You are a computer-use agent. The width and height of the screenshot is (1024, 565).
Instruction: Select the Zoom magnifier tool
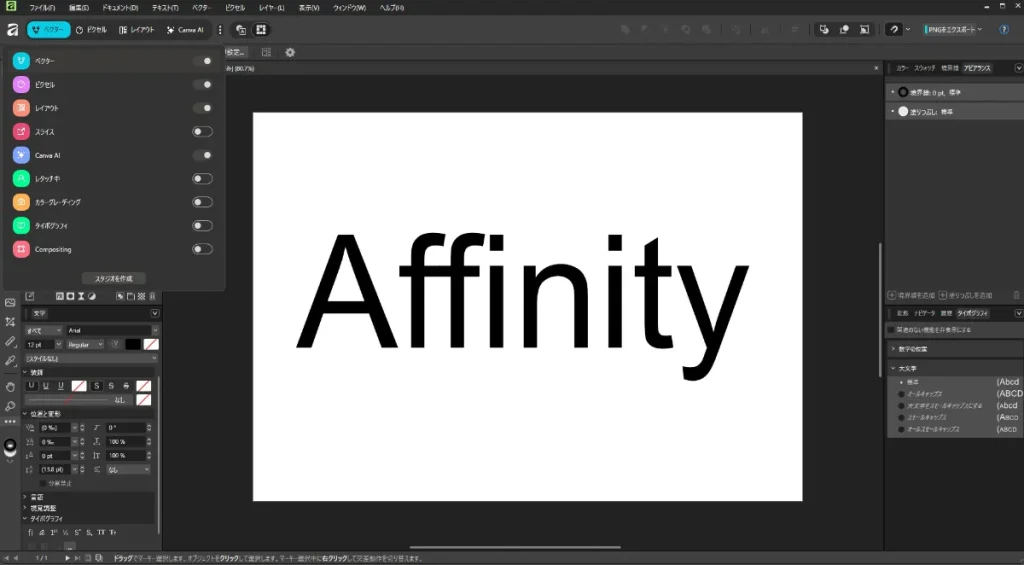coord(10,406)
